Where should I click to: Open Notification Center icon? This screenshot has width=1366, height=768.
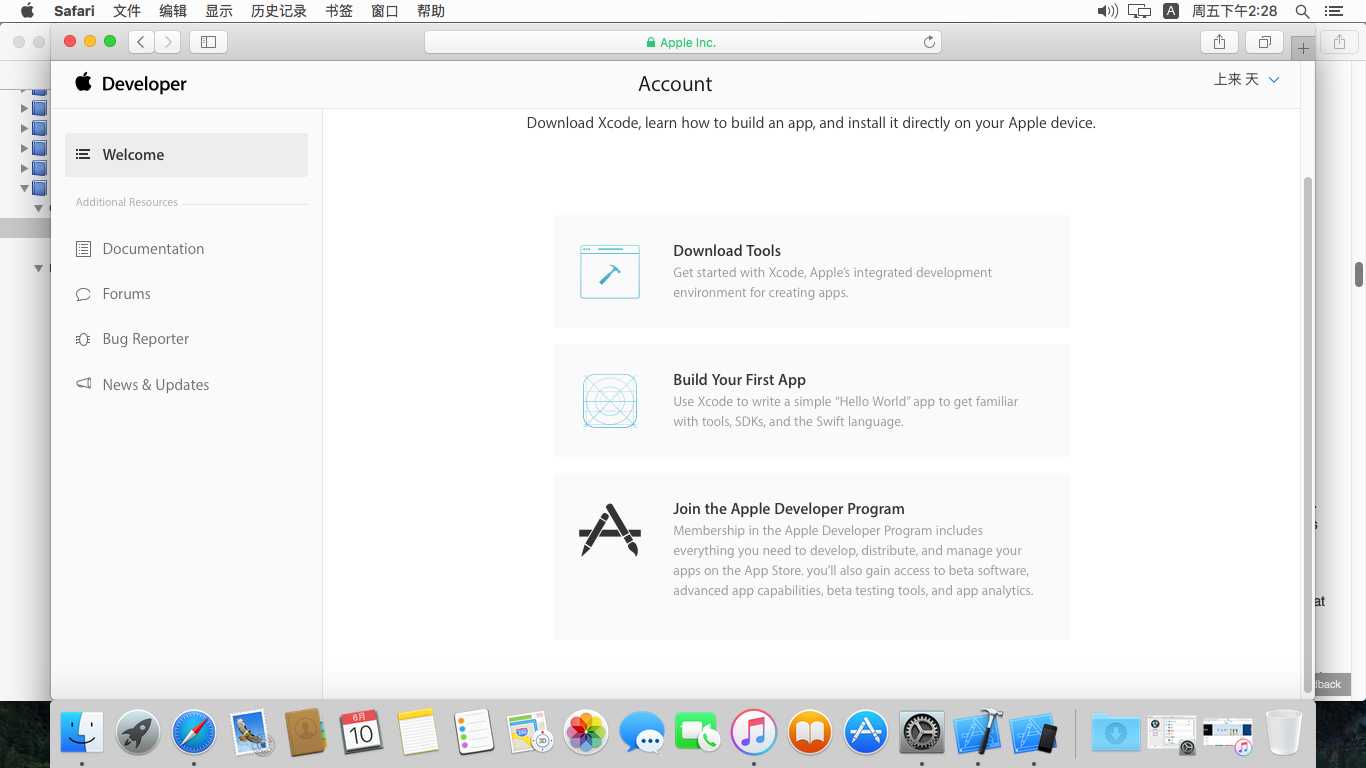click(x=1333, y=11)
